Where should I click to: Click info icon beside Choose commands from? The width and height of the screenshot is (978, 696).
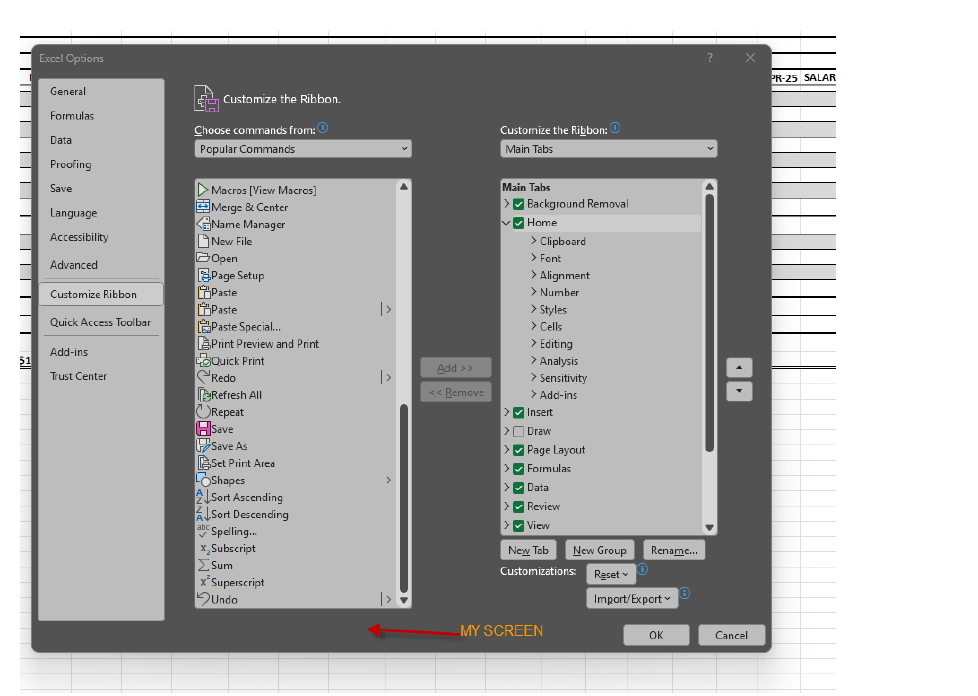click(322, 128)
